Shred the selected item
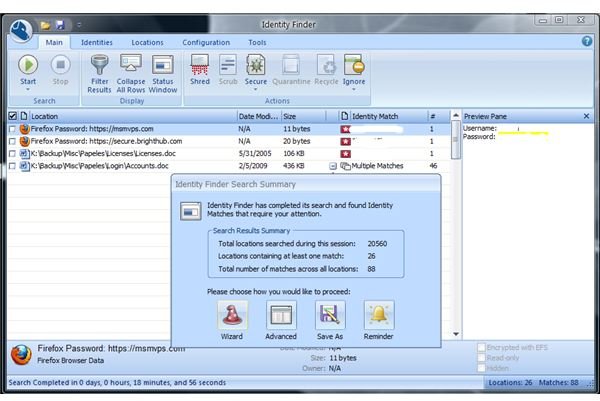Screen dimensions: 600x401 click(x=200, y=70)
